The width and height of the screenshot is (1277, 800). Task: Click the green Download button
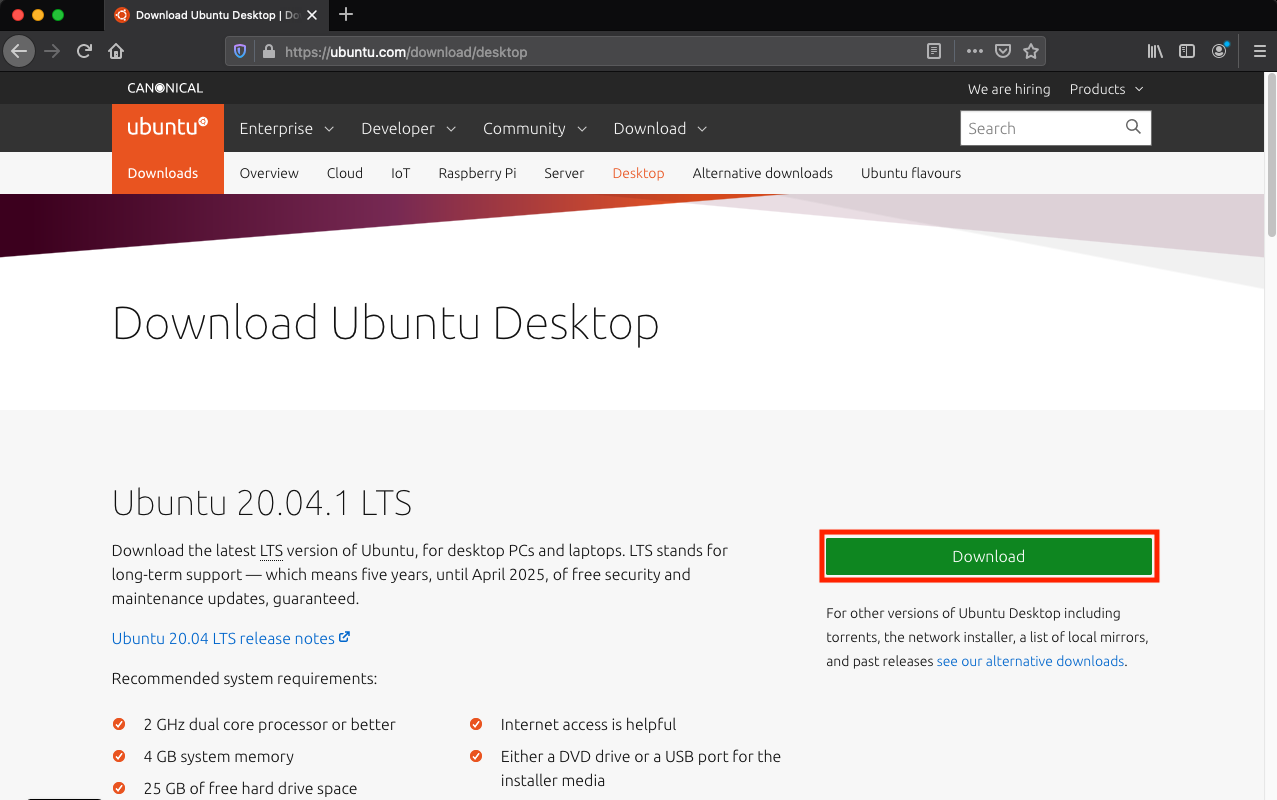[x=989, y=556]
